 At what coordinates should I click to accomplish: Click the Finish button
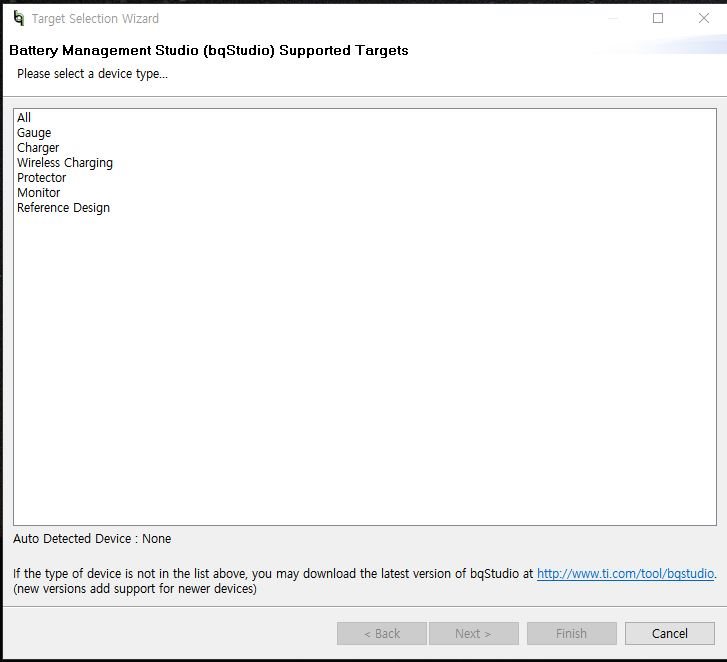[x=571, y=633]
